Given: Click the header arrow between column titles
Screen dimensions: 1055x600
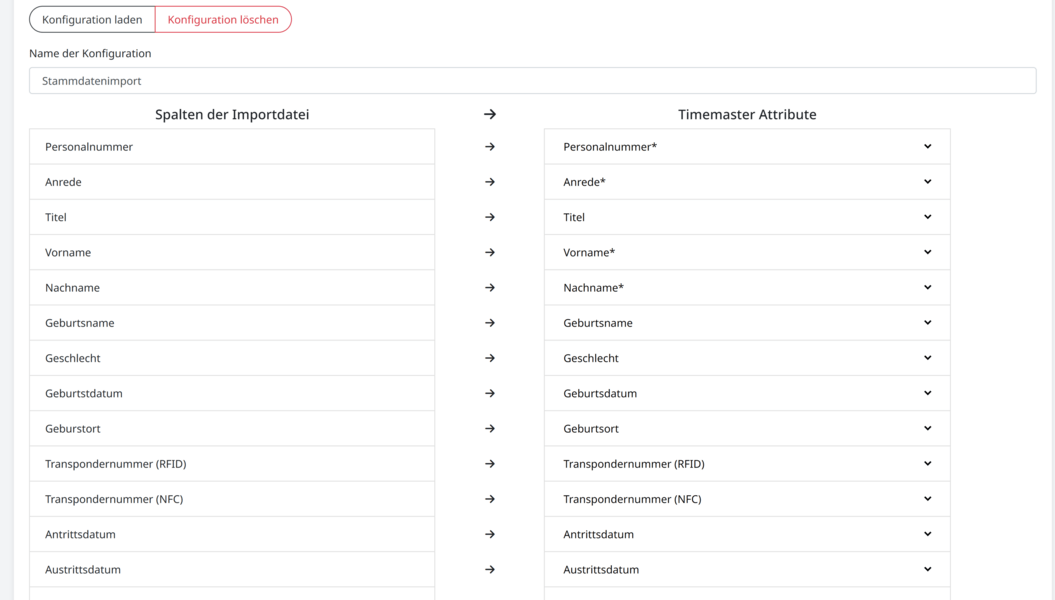Looking at the screenshot, I should (x=490, y=114).
